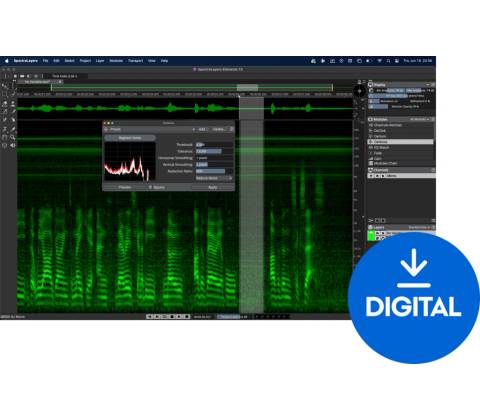Collapse the Layers panel header
This screenshot has height=420, width=480.
click(x=401, y=227)
